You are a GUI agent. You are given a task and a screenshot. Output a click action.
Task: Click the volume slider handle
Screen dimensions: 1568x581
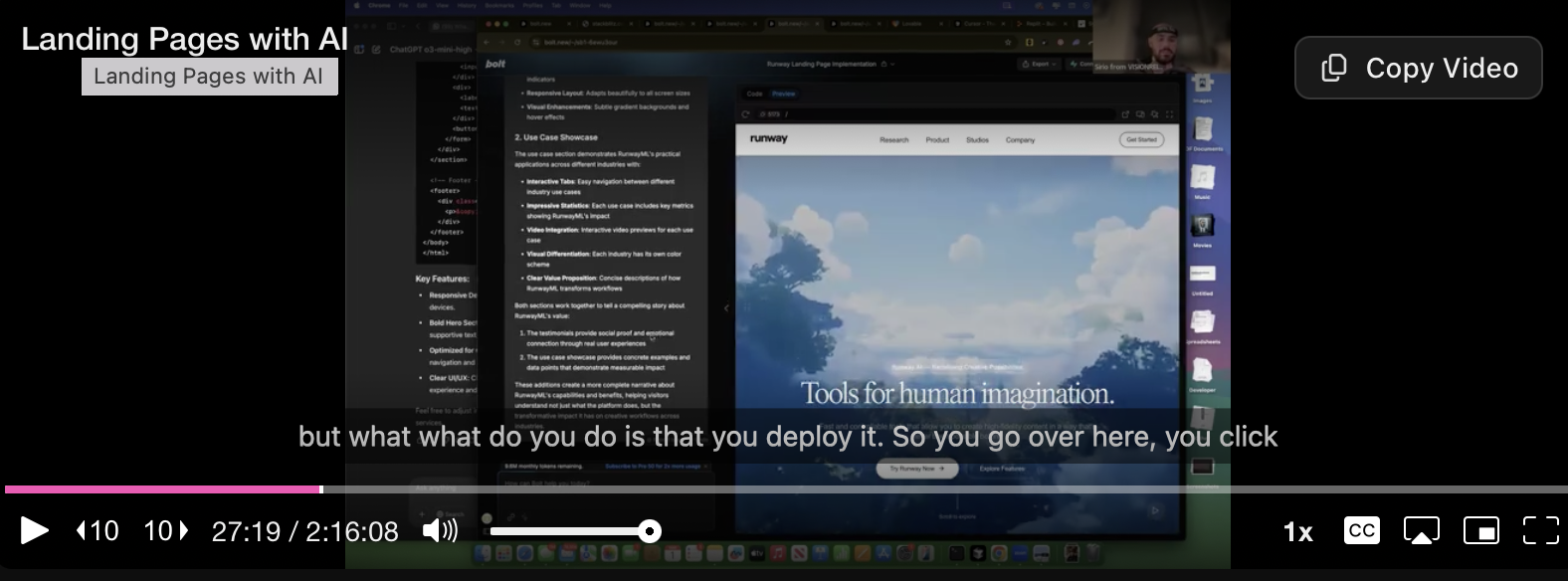(x=650, y=531)
